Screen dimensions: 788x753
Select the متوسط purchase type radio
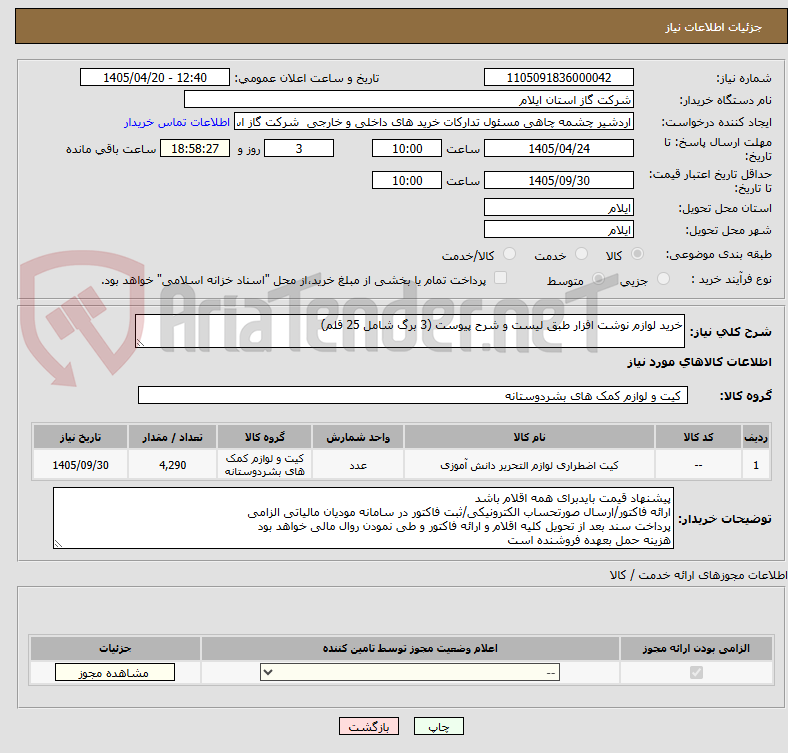coord(598,278)
